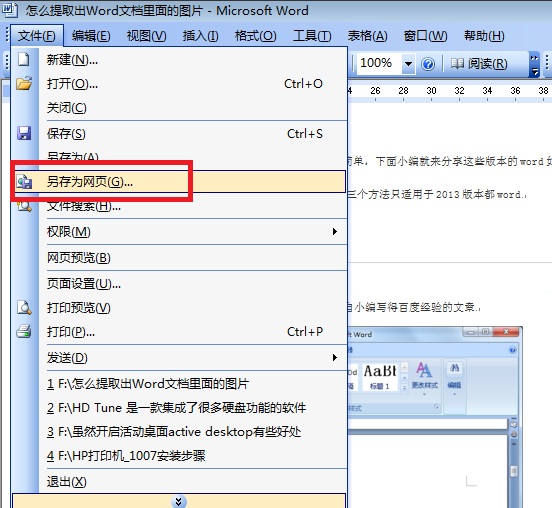Open recent file 2 HD Tune
This screenshot has width=552, height=508.
click(179, 408)
